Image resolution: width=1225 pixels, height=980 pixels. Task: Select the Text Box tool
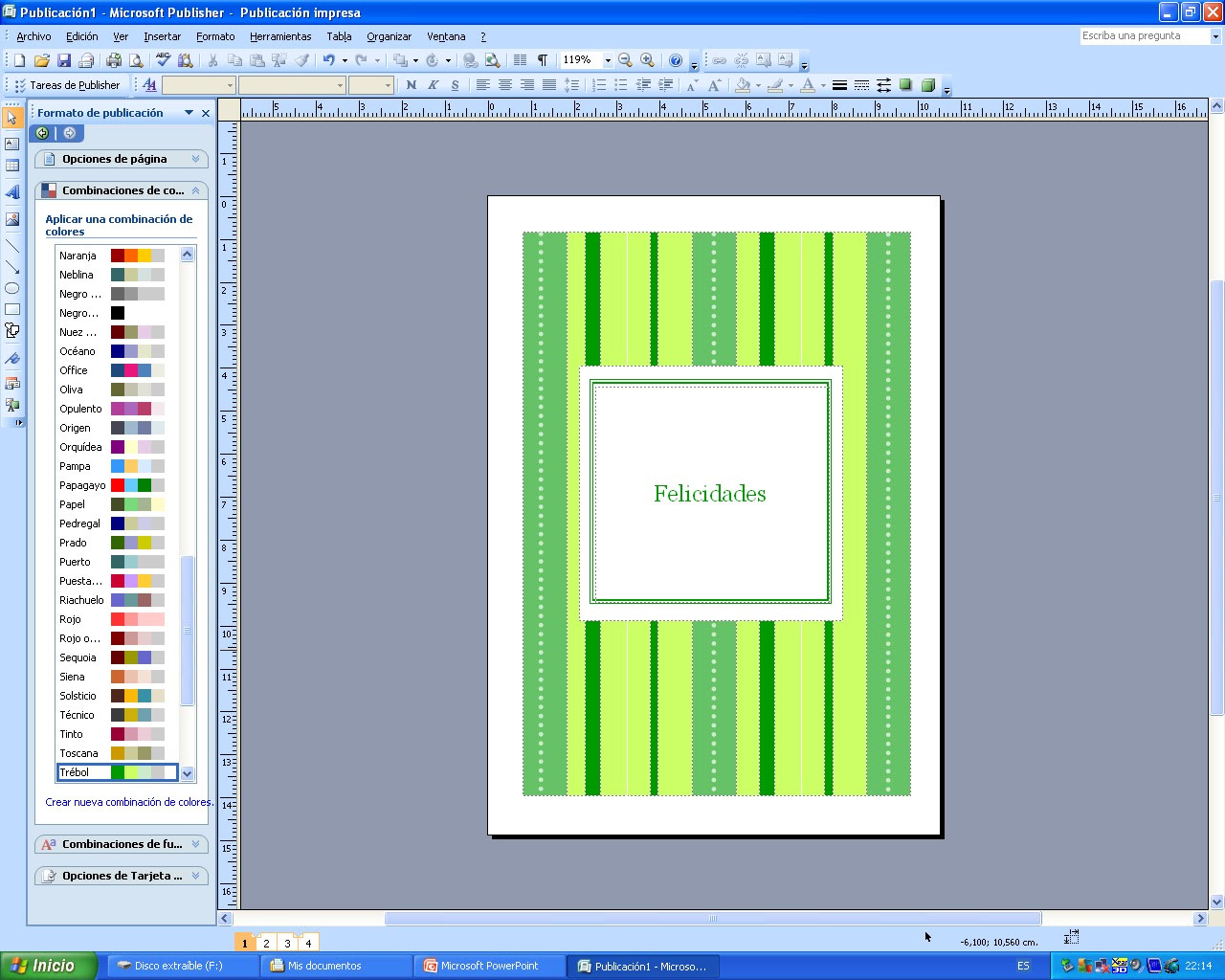tap(12, 143)
